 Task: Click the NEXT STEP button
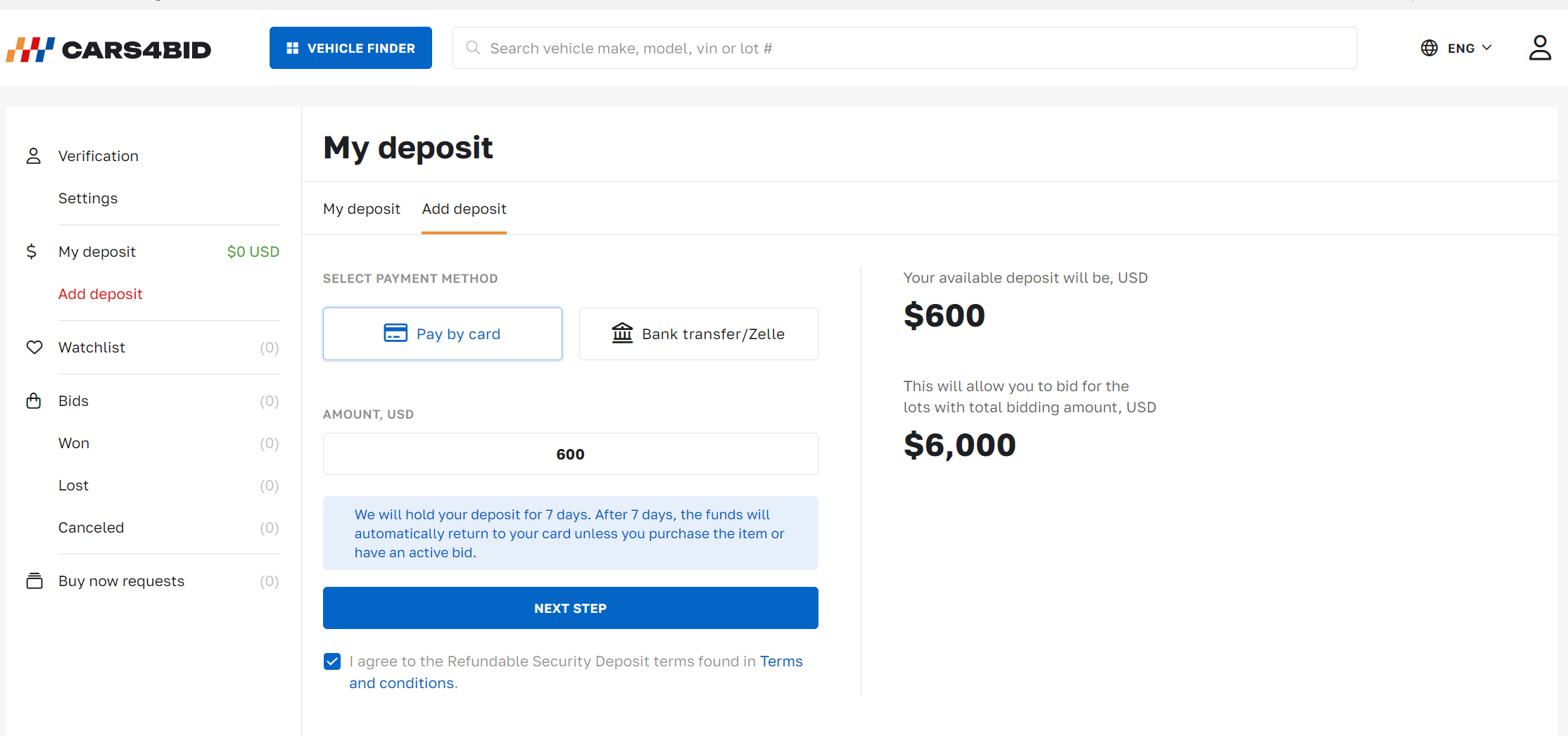pos(571,608)
